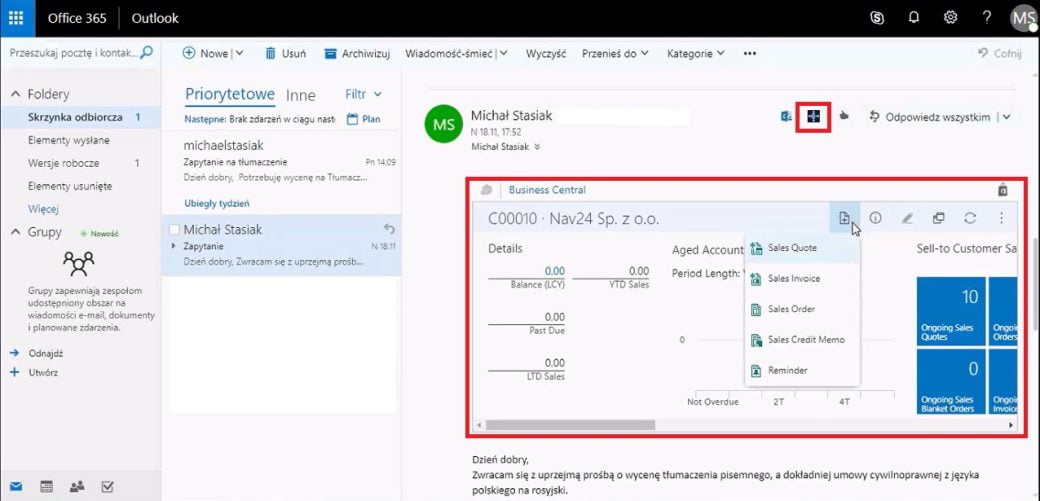The image size is (1040, 501).
Task: Click Cofnij undo button
Action: pos(1000,54)
